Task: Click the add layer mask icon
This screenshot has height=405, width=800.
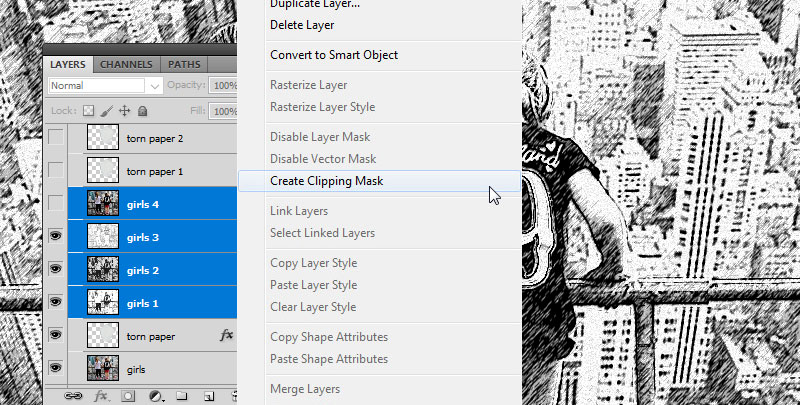Action: 128,396
